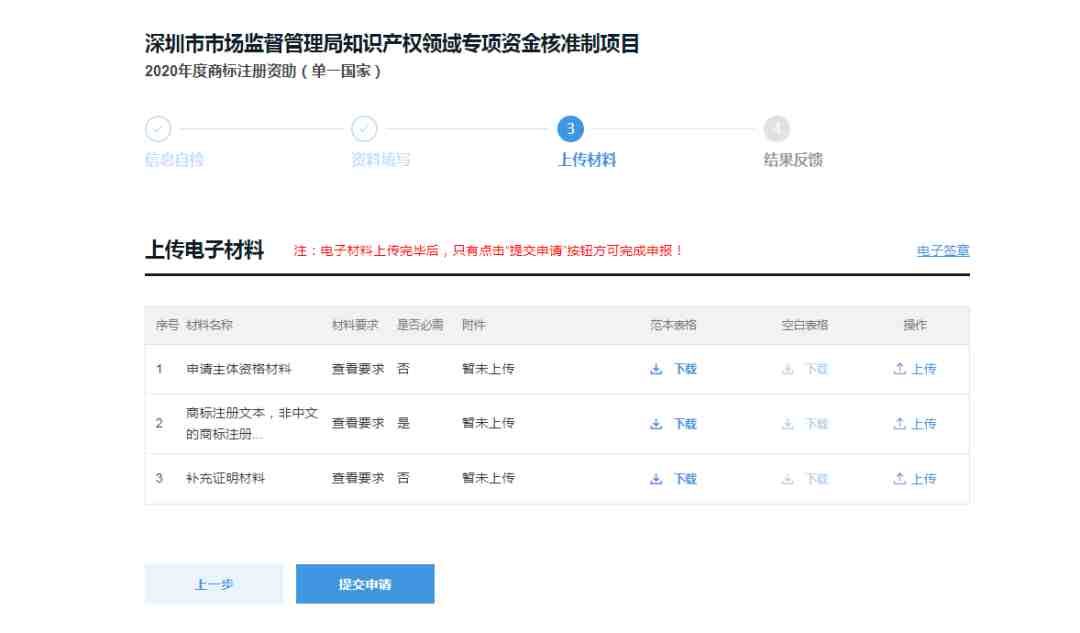1080x633 pixels.
Task: Click 下载 text in 范本表格 for row 2
Action: 685,424
